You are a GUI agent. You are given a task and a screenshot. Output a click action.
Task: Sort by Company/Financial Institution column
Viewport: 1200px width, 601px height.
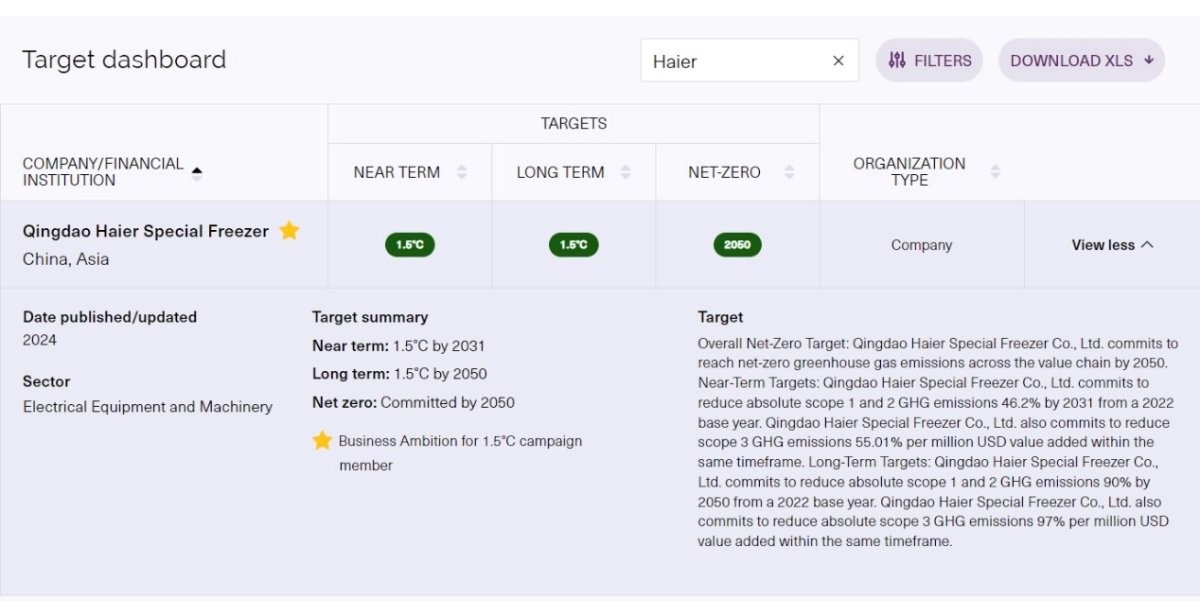coord(196,172)
